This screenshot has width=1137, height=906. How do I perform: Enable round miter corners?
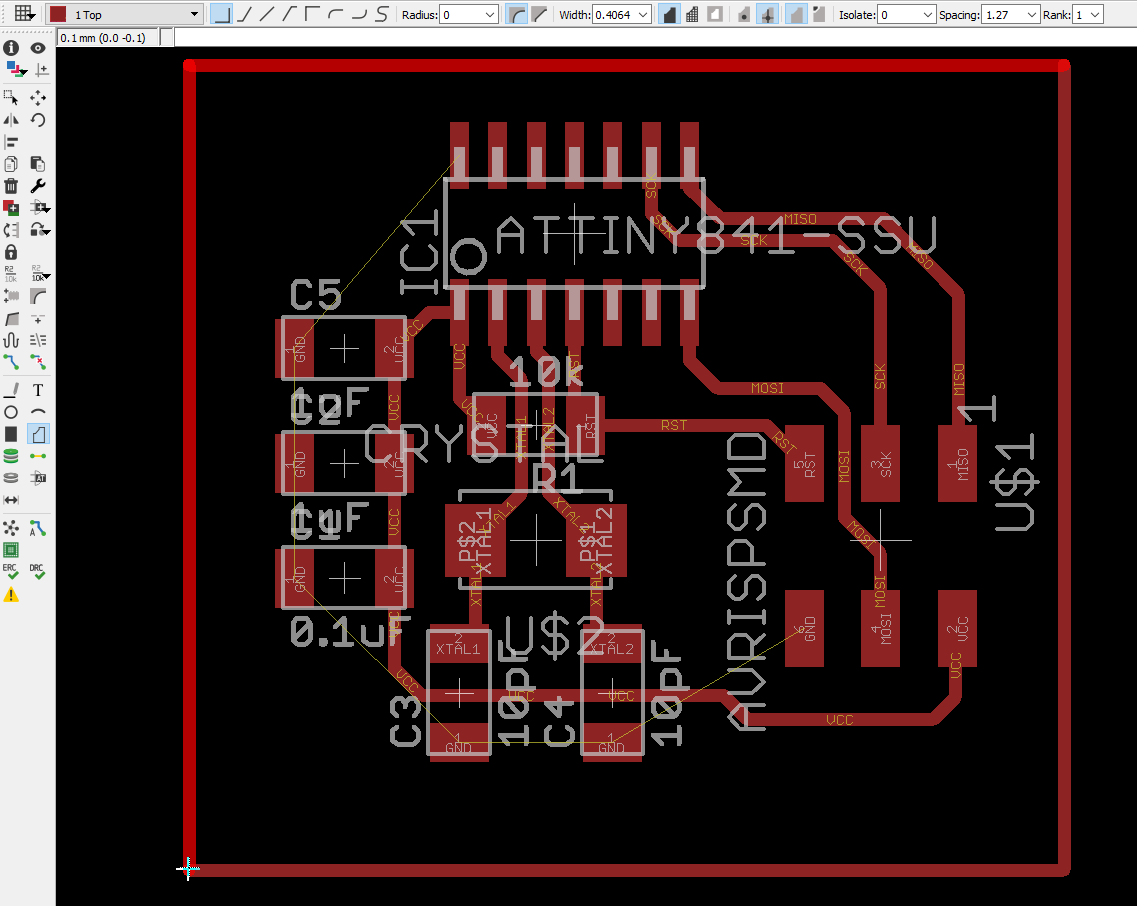click(516, 14)
